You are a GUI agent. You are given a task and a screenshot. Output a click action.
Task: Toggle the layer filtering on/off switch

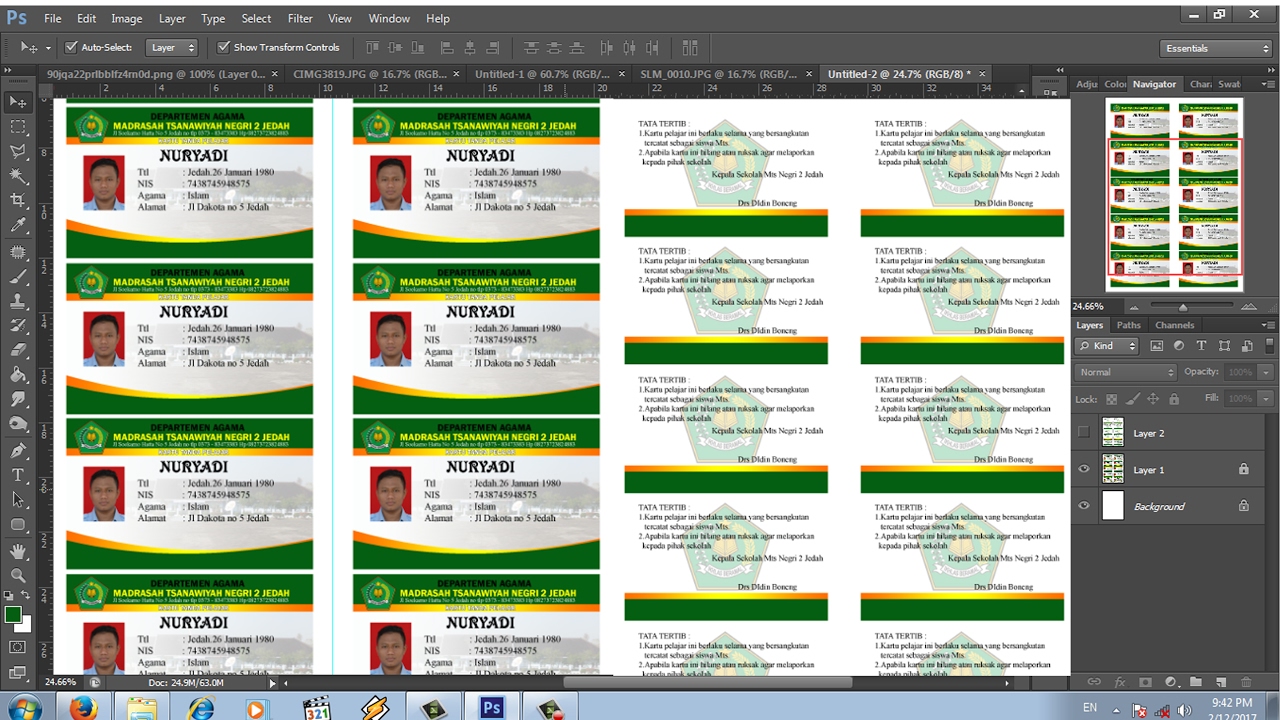pyautogui.click(x=1268, y=345)
